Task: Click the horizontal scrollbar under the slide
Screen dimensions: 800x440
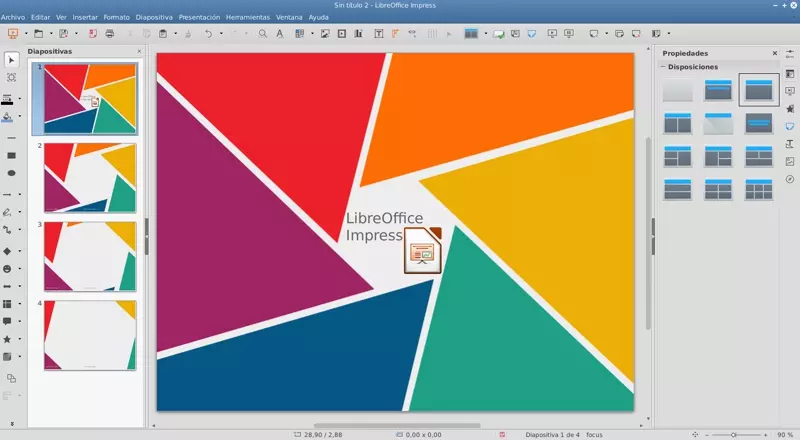Action: tap(397, 425)
